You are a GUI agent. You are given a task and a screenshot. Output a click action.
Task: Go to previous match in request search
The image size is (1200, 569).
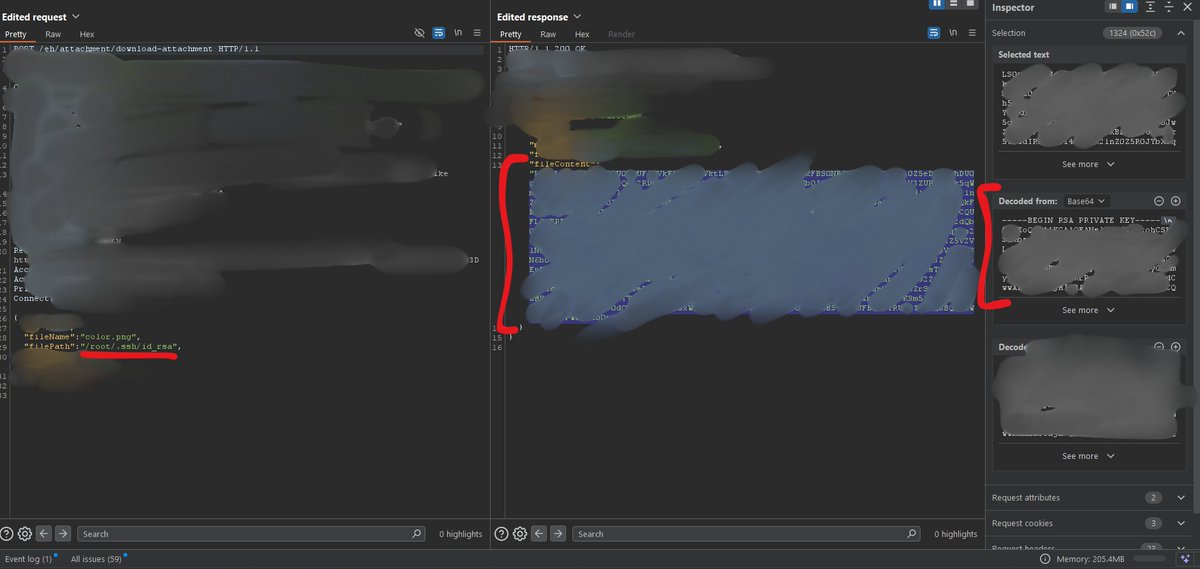(x=44, y=534)
